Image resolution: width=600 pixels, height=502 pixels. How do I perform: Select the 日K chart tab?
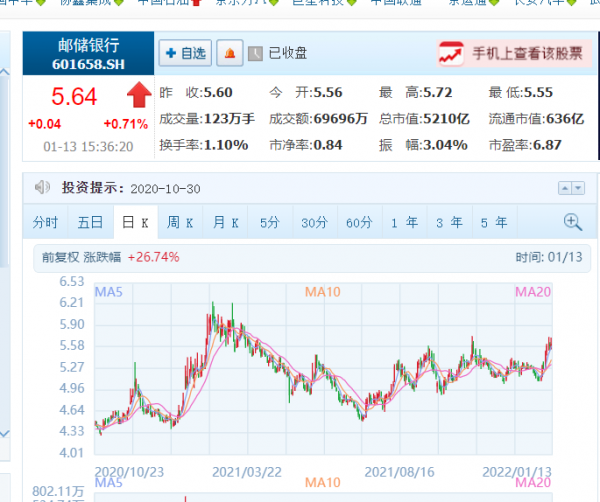pyautogui.click(x=135, y=222)
